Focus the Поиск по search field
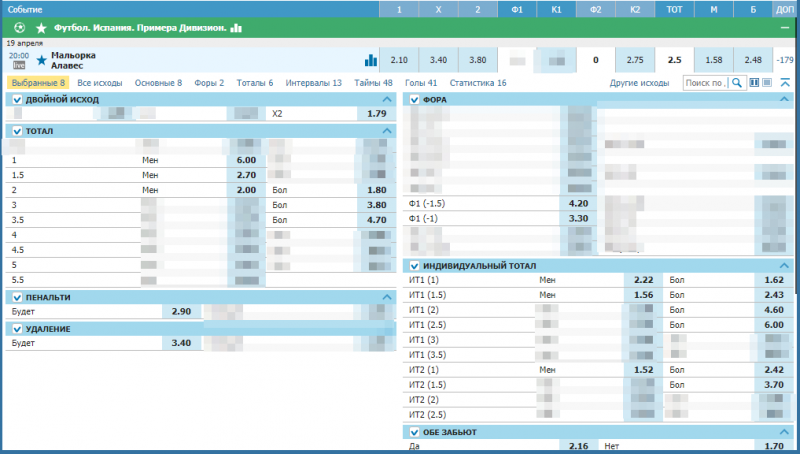The width and height of the screenshot is (800, 454). 706,83
